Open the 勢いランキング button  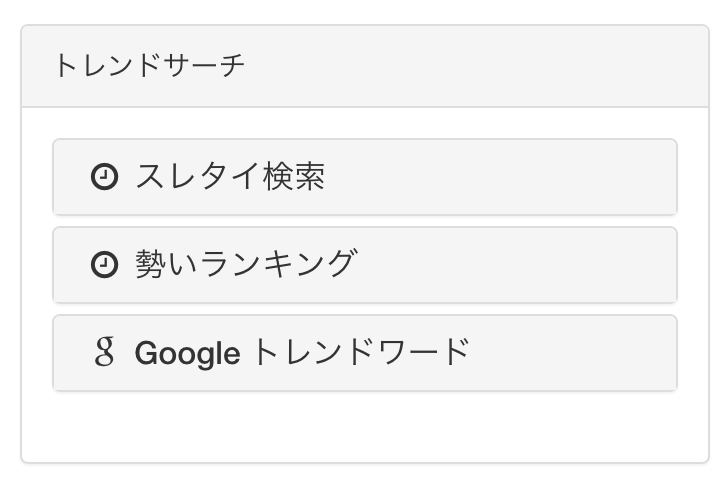click(x=365, y=265)
